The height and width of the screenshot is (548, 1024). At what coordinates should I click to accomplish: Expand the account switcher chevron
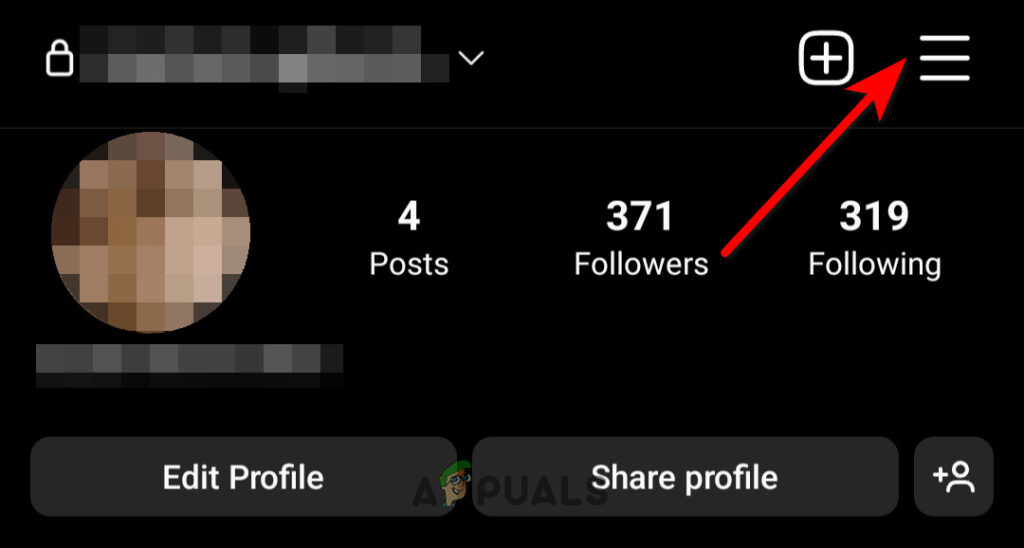[x=471, y=59]
